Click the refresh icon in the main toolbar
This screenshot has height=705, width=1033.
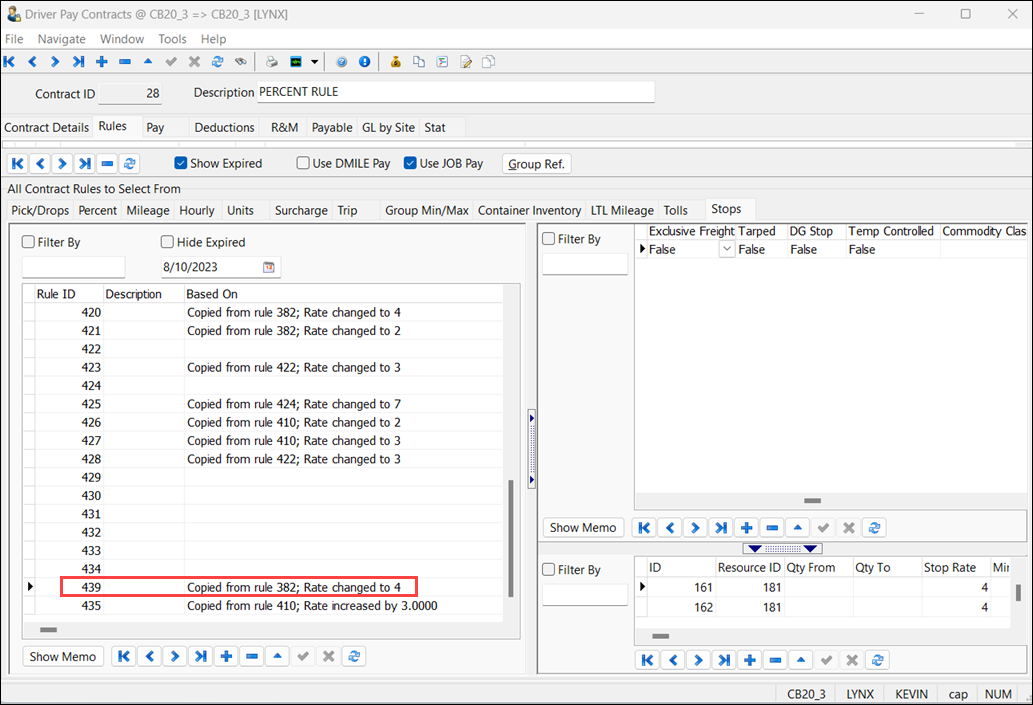pyautogui.click(x=217, y=62)
